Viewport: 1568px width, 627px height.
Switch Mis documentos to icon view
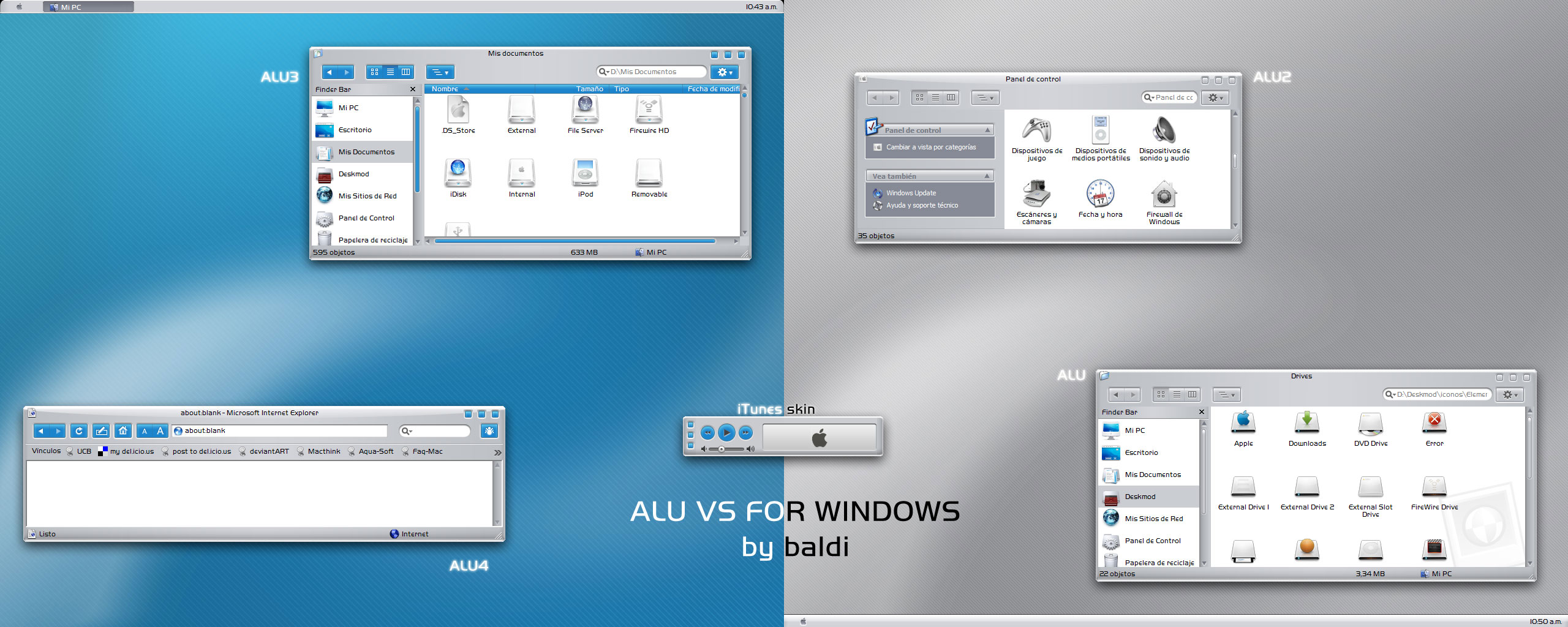pyautogui.click(x=374, y=72)
